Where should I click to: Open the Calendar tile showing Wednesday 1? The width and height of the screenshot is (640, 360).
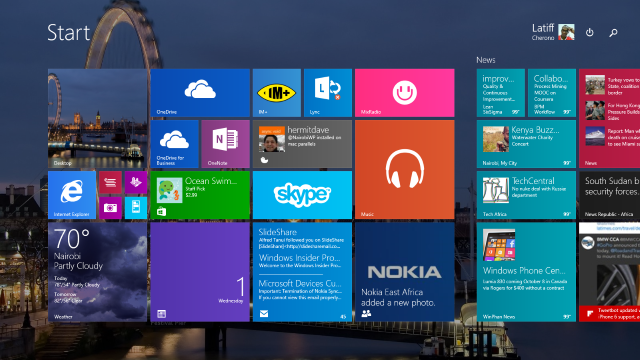pyautogui.click(x=200, y=272)
